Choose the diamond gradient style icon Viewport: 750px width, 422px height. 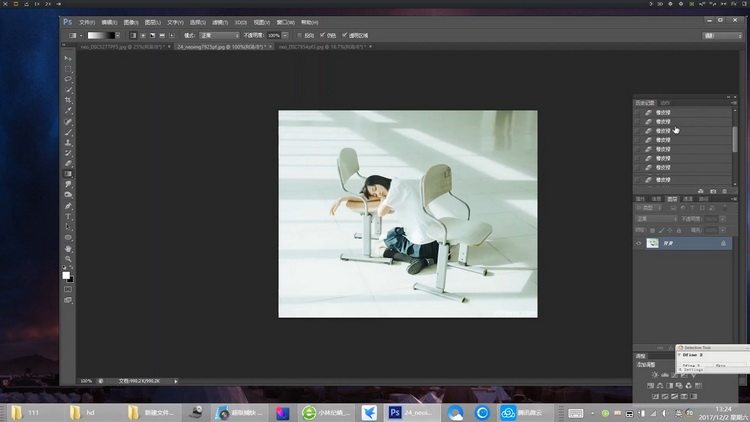pyautogui.click(x=172, y=35)
